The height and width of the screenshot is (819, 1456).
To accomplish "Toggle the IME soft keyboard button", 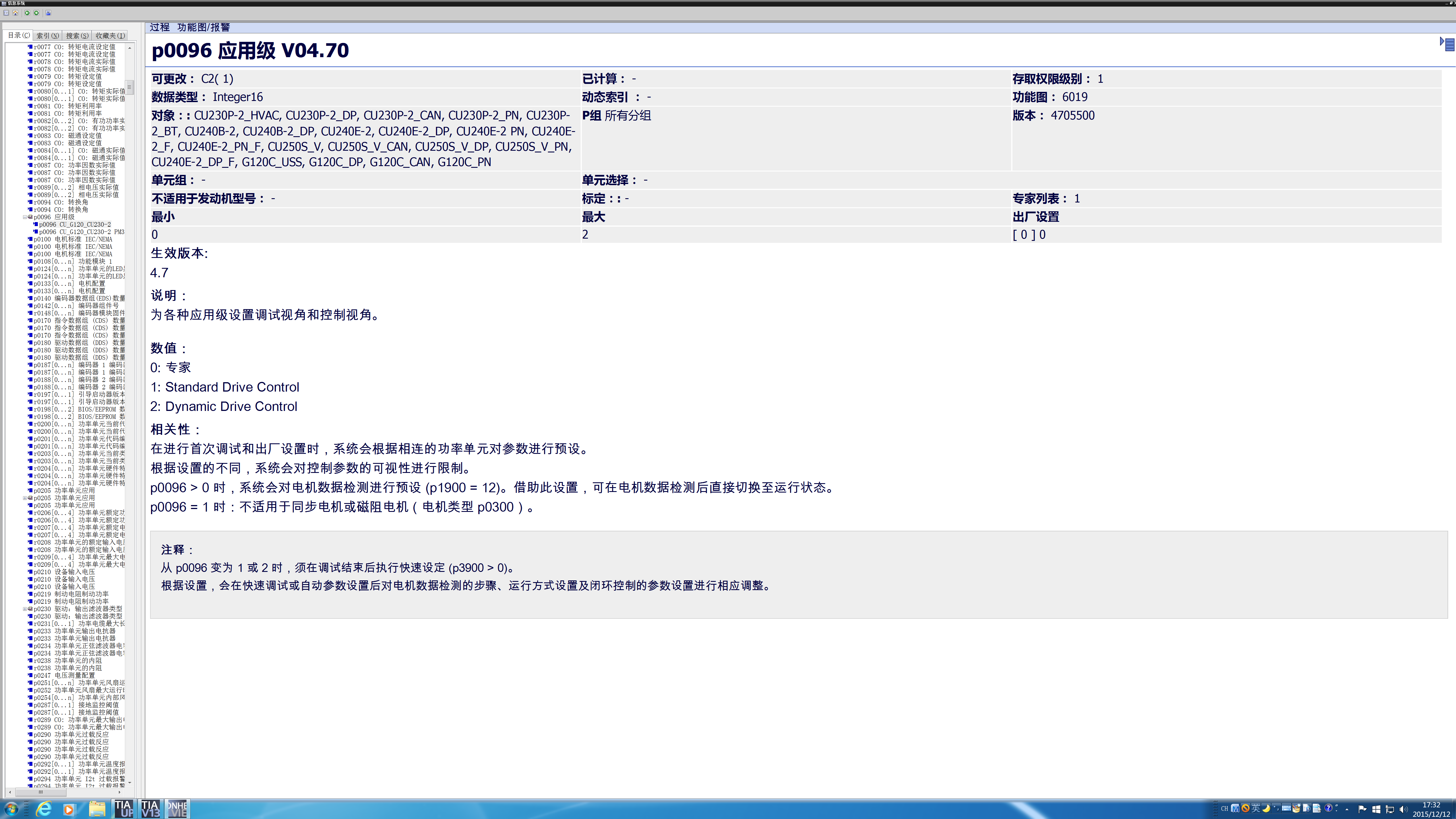I will pyautogui.click(x=1286, y=808).
